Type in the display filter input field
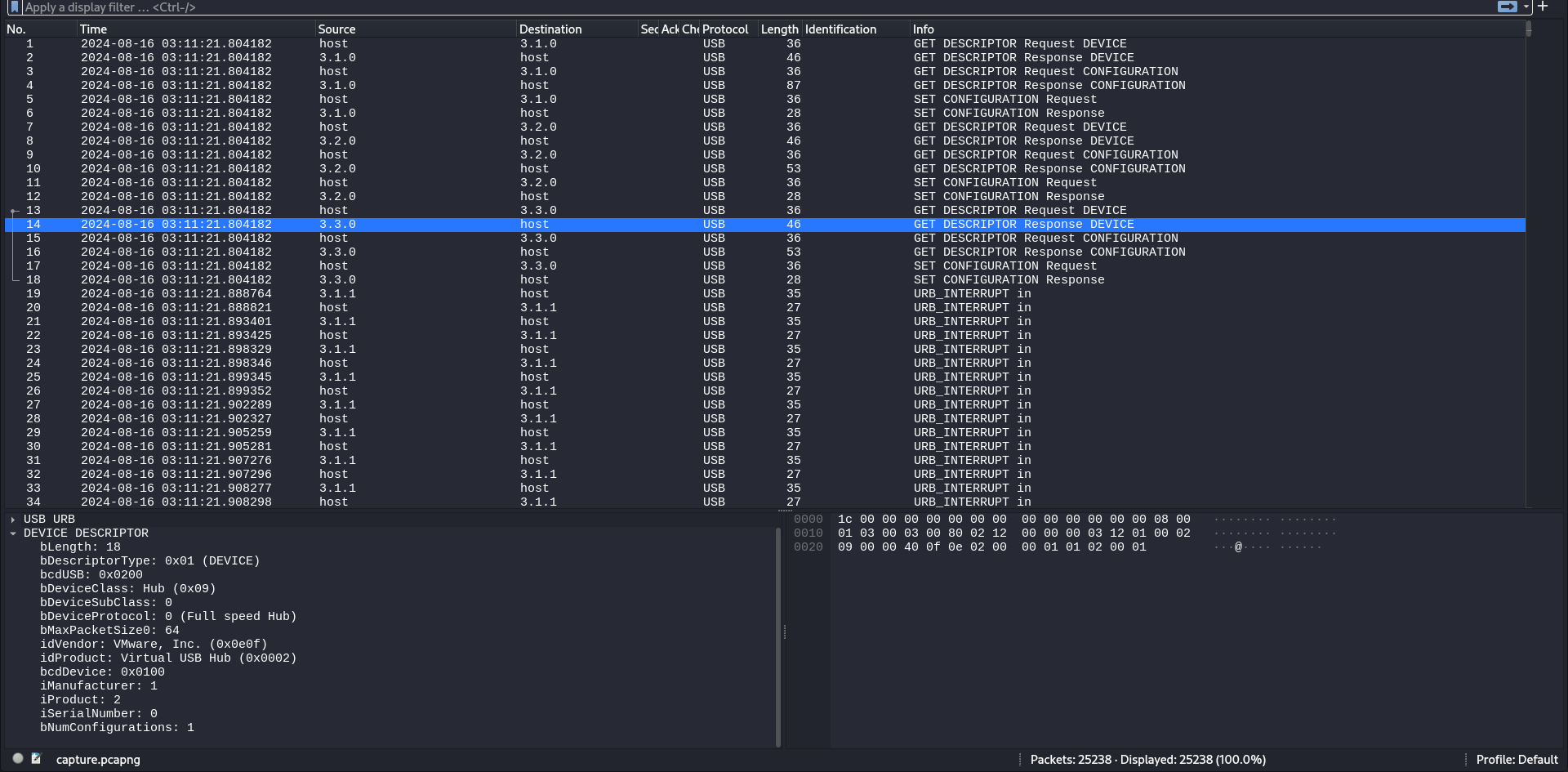This screenshot has height=772, width=1568. (735, 7)
